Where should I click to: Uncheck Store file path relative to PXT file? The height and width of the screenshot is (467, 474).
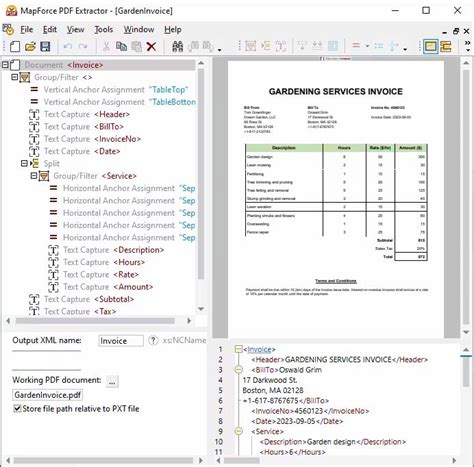coord(17,408)
